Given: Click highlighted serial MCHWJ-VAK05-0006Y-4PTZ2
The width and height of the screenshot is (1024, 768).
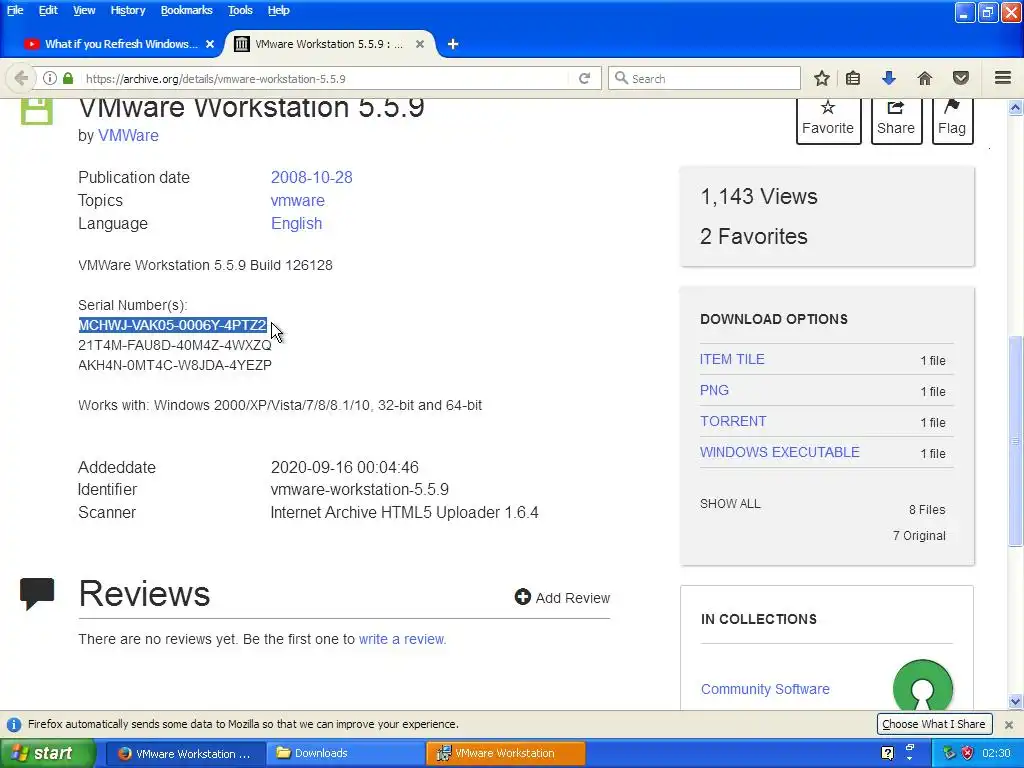Looking at the screenshot, I should point(172,325).
